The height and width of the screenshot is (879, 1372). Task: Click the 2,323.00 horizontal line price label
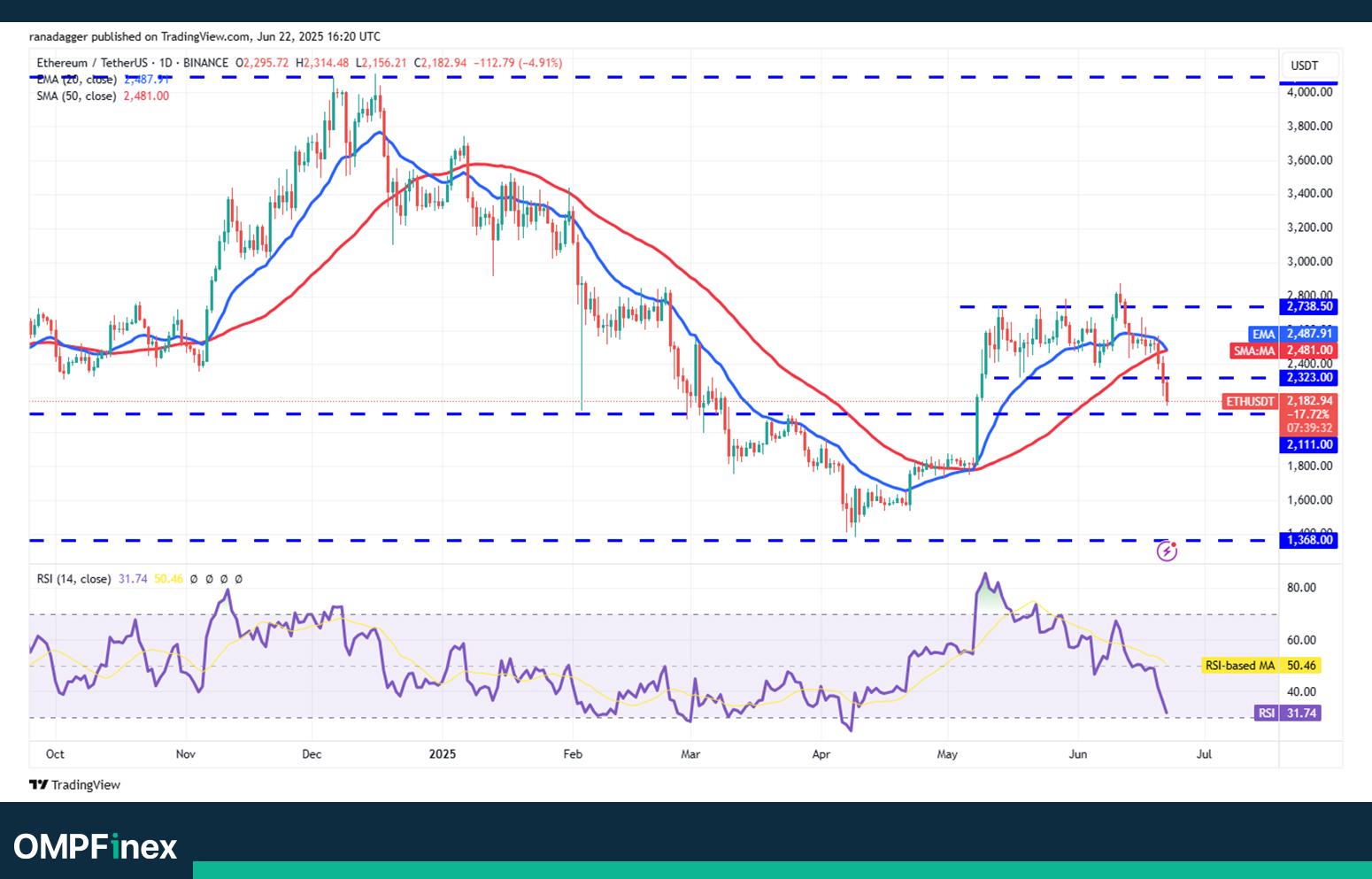tap(1309, 377)
